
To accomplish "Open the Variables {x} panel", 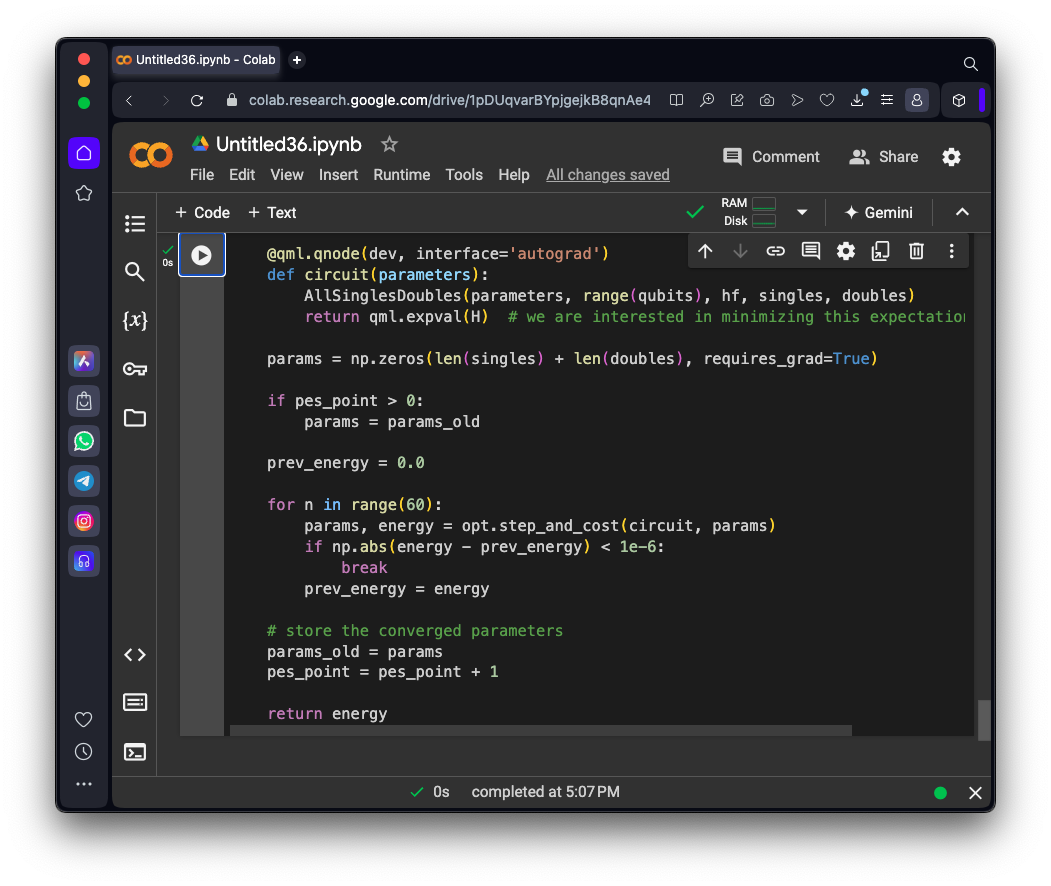I will tap(135, 320).
